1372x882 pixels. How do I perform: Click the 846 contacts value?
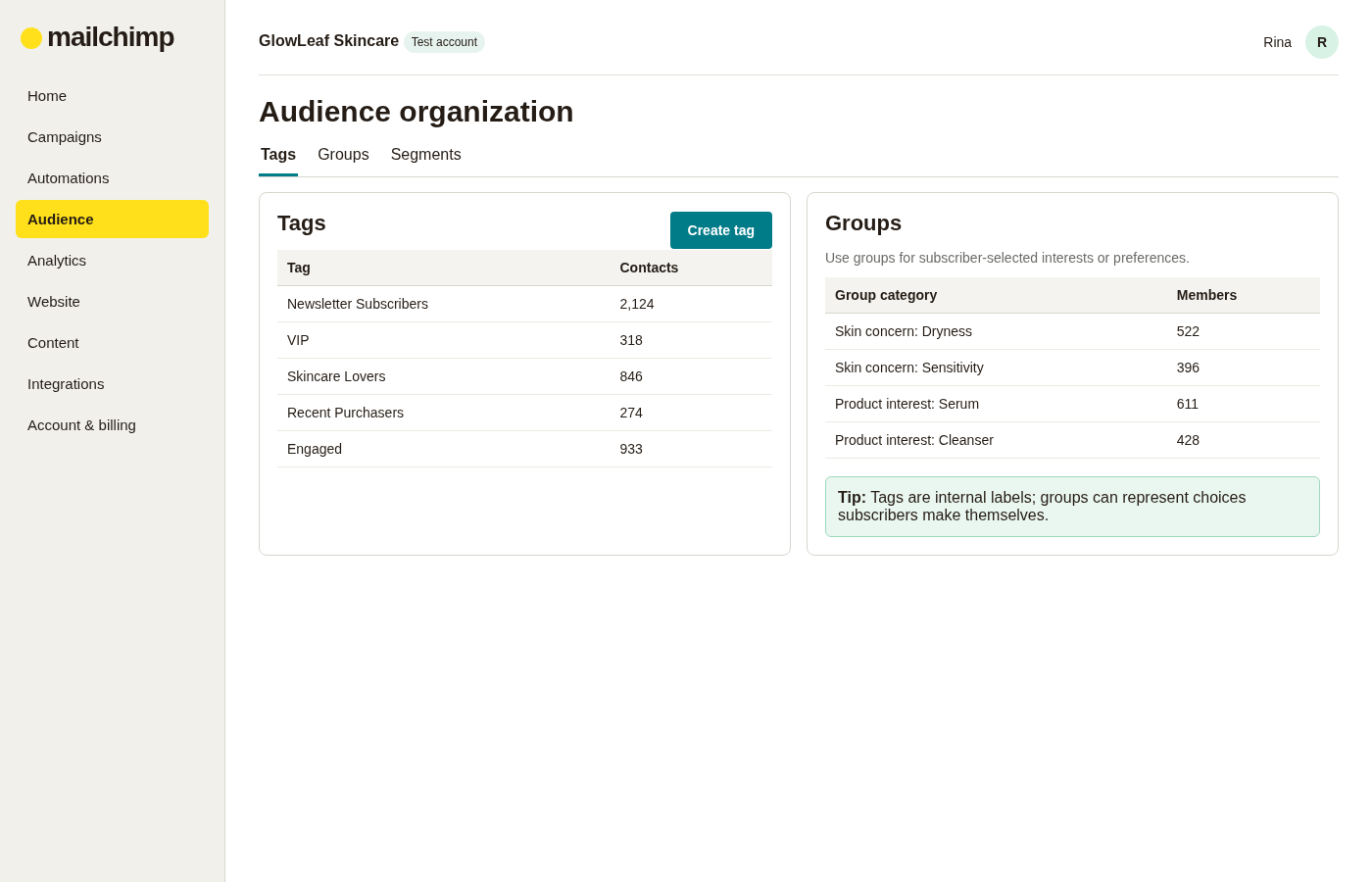[631, 376]
